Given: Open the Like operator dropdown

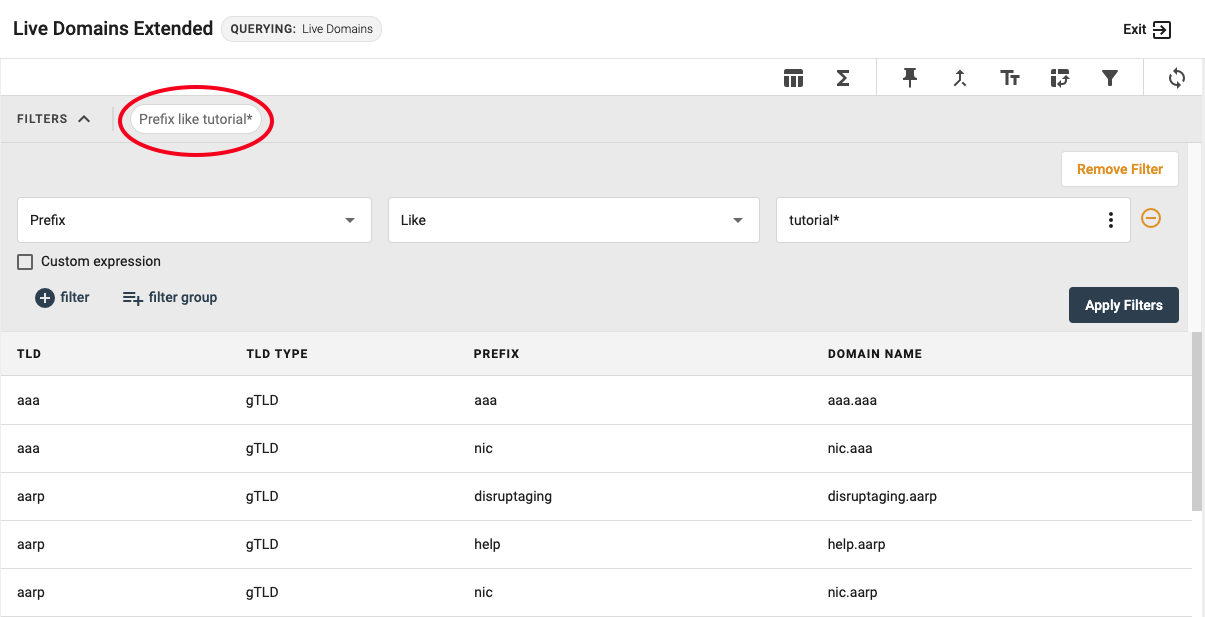Looking at the screenshot, I should click(x=573, y=220).
